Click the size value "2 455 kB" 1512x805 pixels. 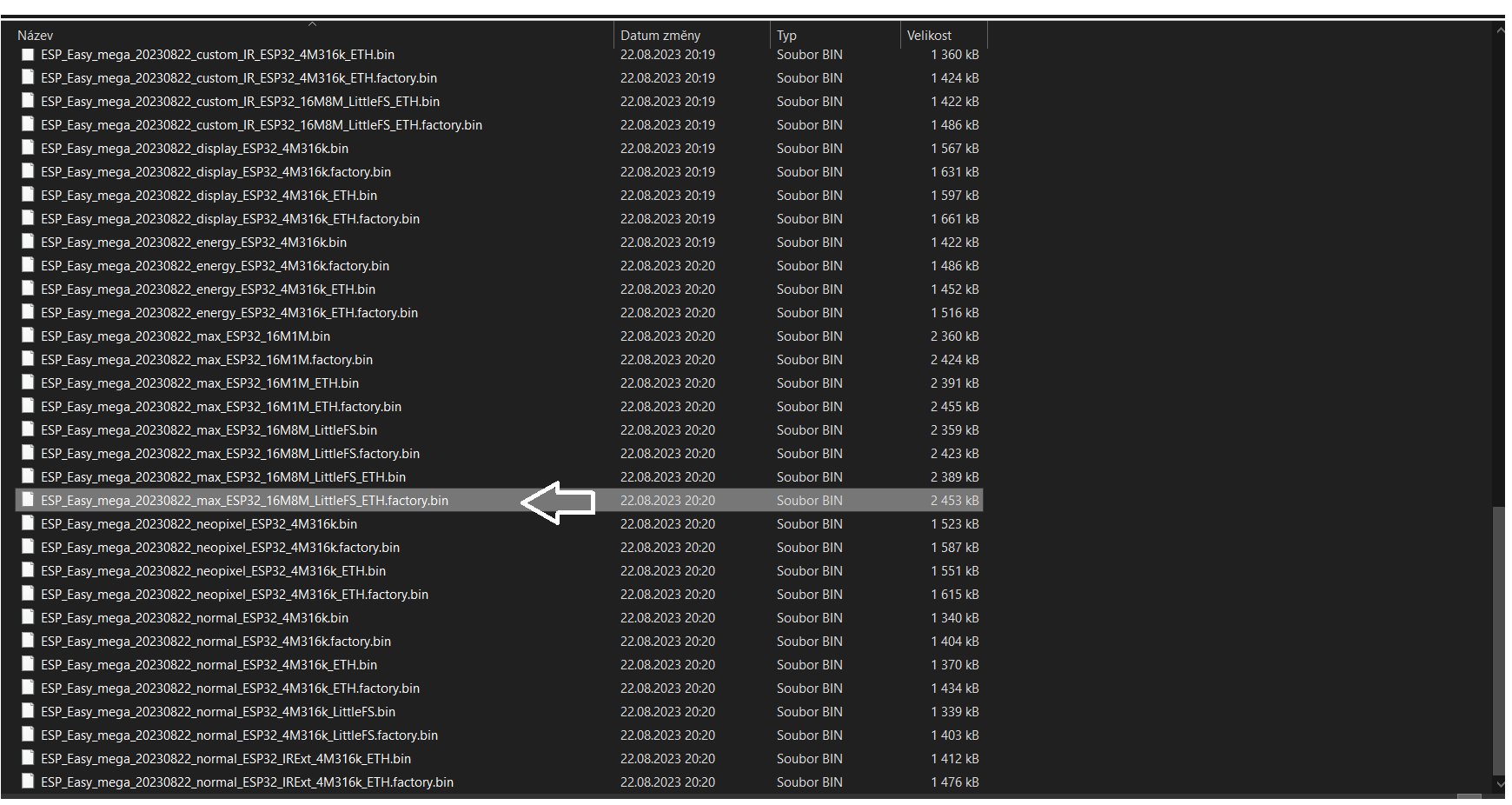click(955, 407)
